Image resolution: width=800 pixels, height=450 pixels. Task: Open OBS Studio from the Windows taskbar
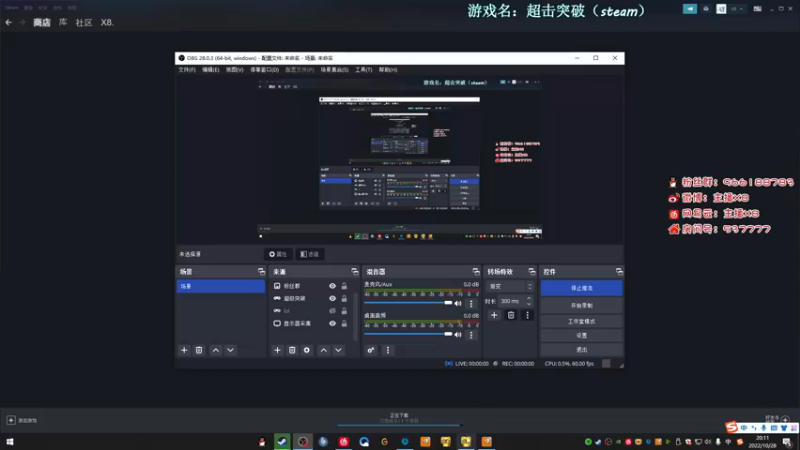click(x=303, y=442)
